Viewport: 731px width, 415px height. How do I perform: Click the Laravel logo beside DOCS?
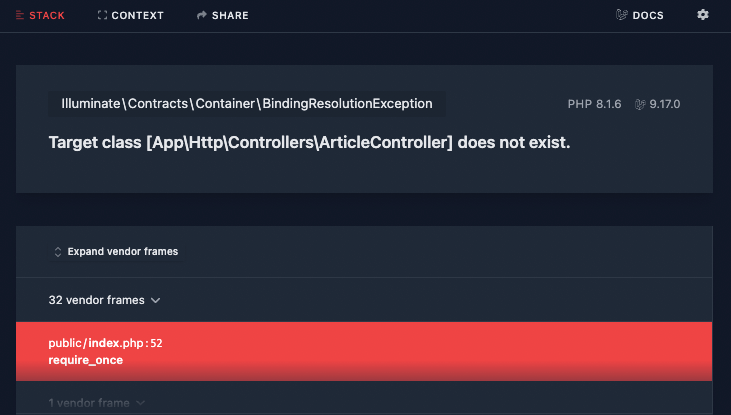(x=621, y=15)
